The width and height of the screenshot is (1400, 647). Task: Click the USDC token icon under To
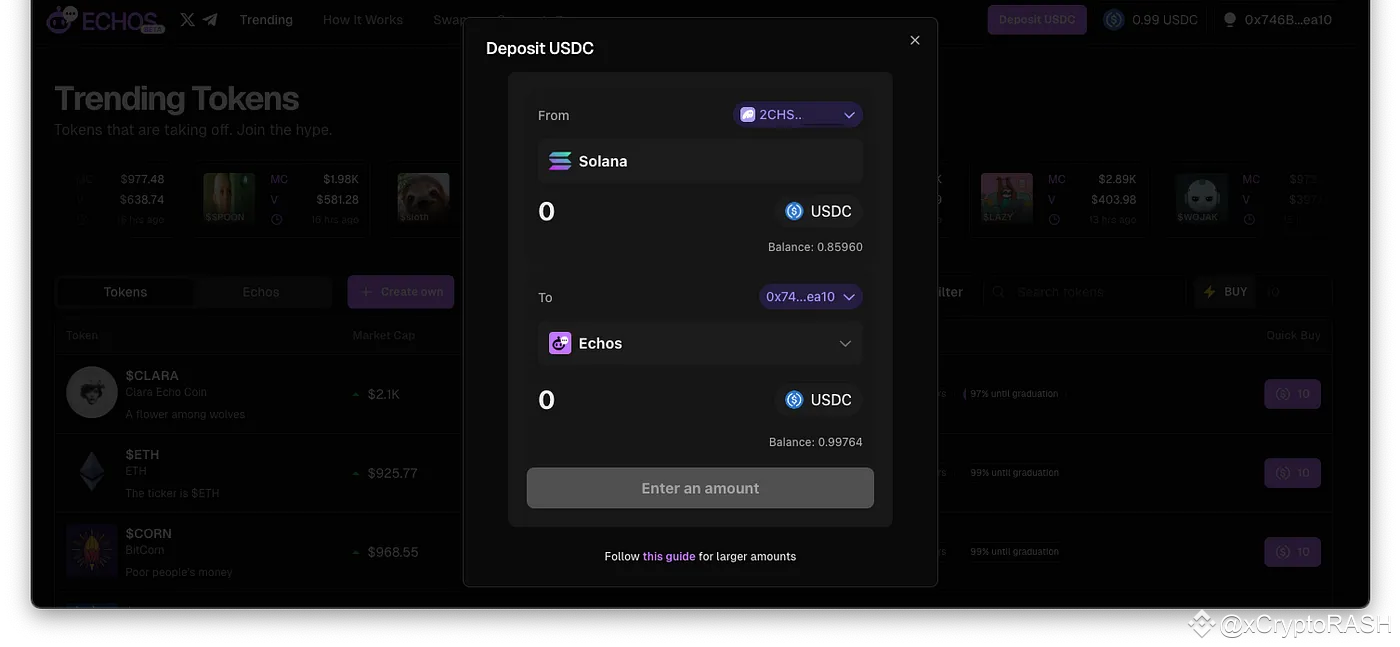click(794, 400)
